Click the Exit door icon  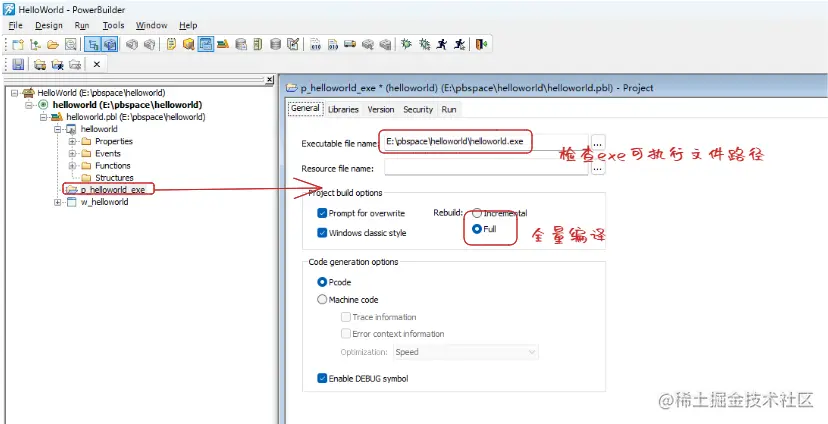[x=481, y=44]
